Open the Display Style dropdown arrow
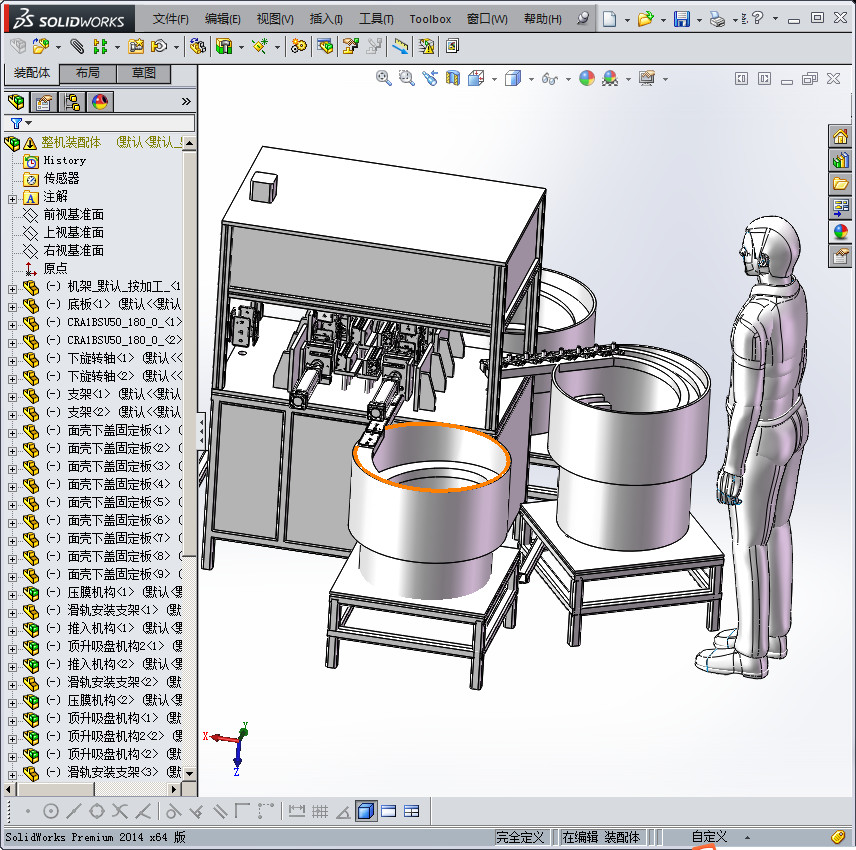Viewport: 856px width, 850px height. 531,78
